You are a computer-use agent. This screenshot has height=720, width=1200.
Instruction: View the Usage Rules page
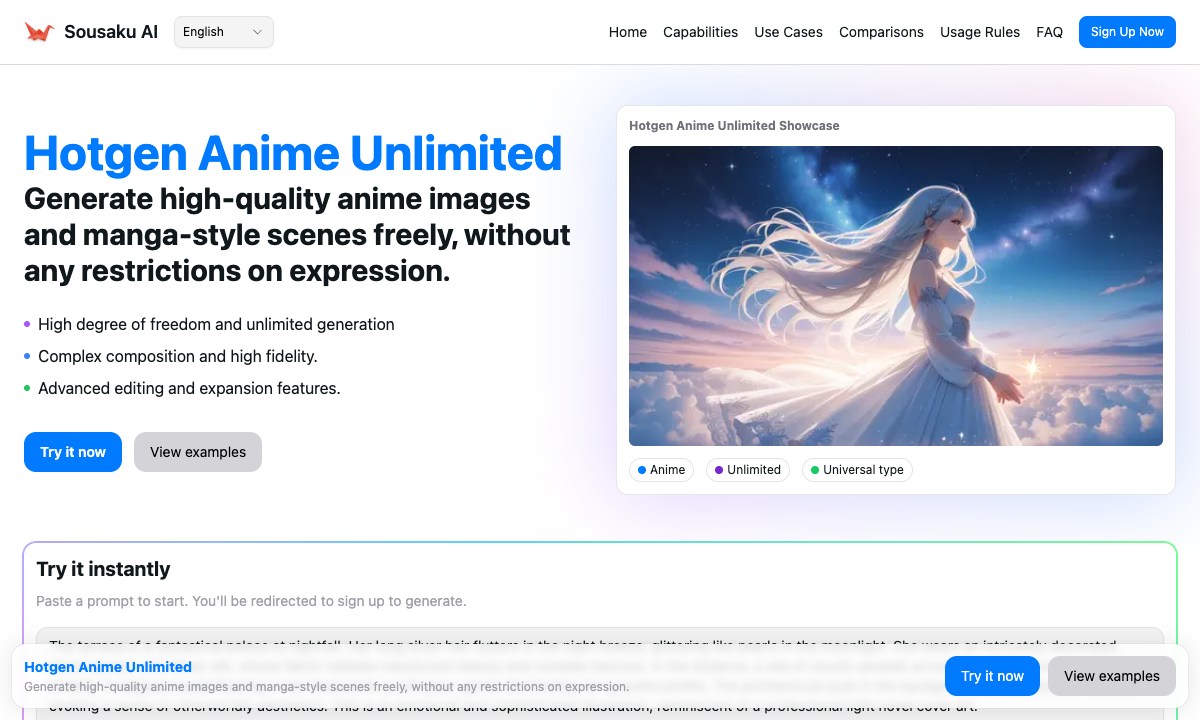980,32
